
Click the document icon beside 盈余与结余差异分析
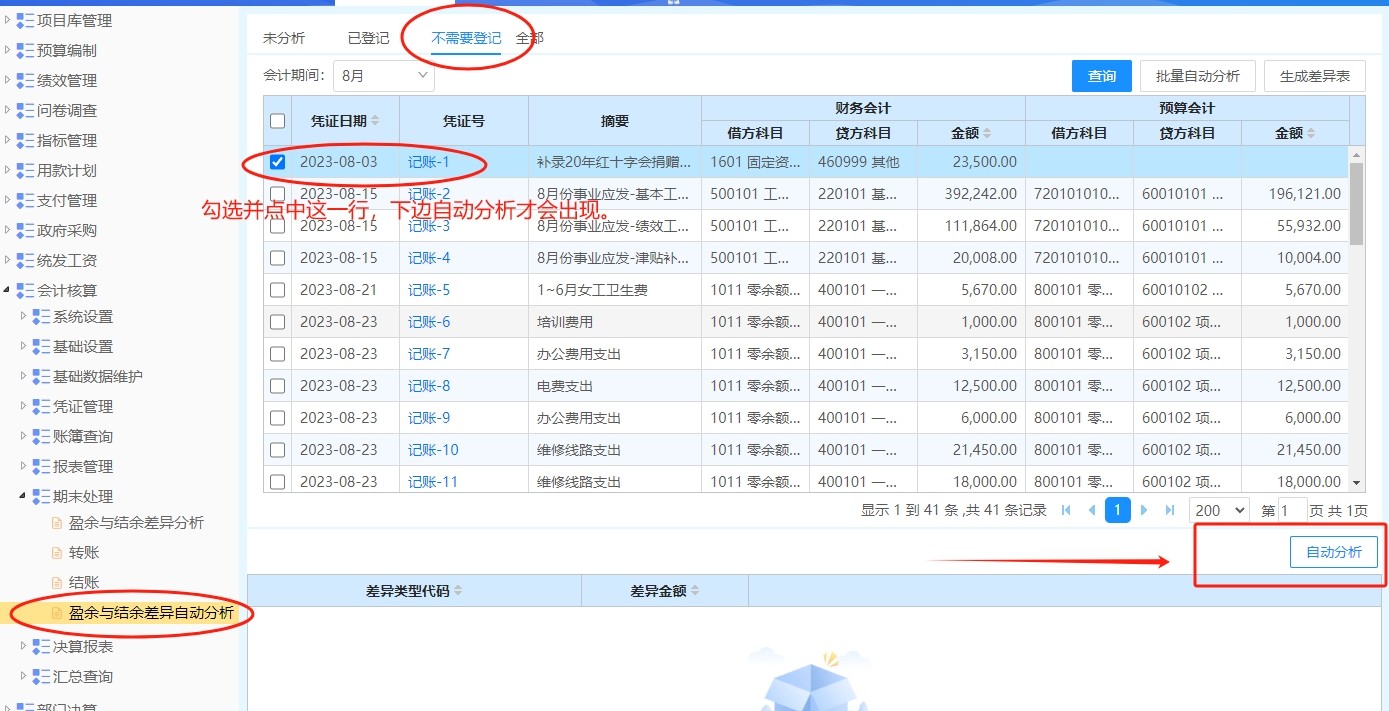[x=57, y=523]
